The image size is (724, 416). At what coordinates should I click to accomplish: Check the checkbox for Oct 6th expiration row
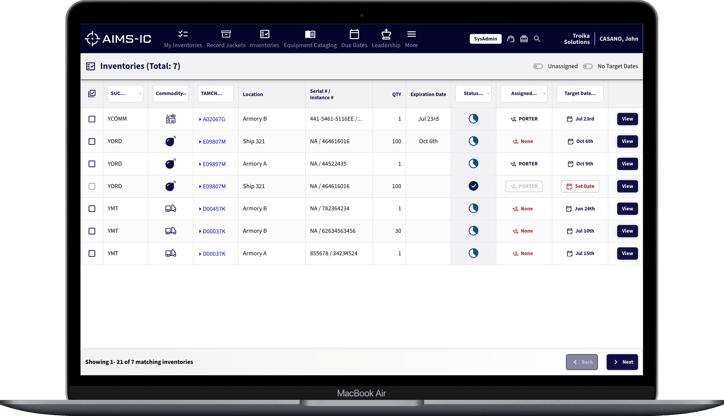92,141
